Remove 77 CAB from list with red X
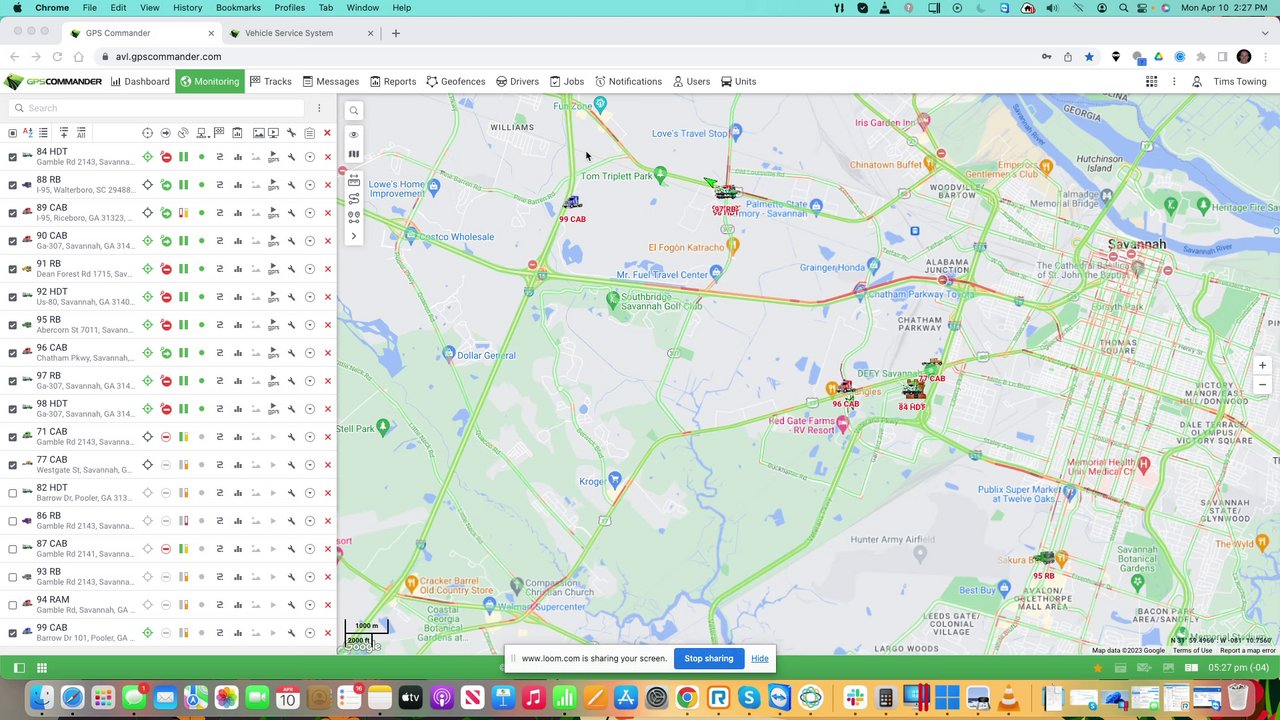1280x720 pixels. [x=327, y=465]
